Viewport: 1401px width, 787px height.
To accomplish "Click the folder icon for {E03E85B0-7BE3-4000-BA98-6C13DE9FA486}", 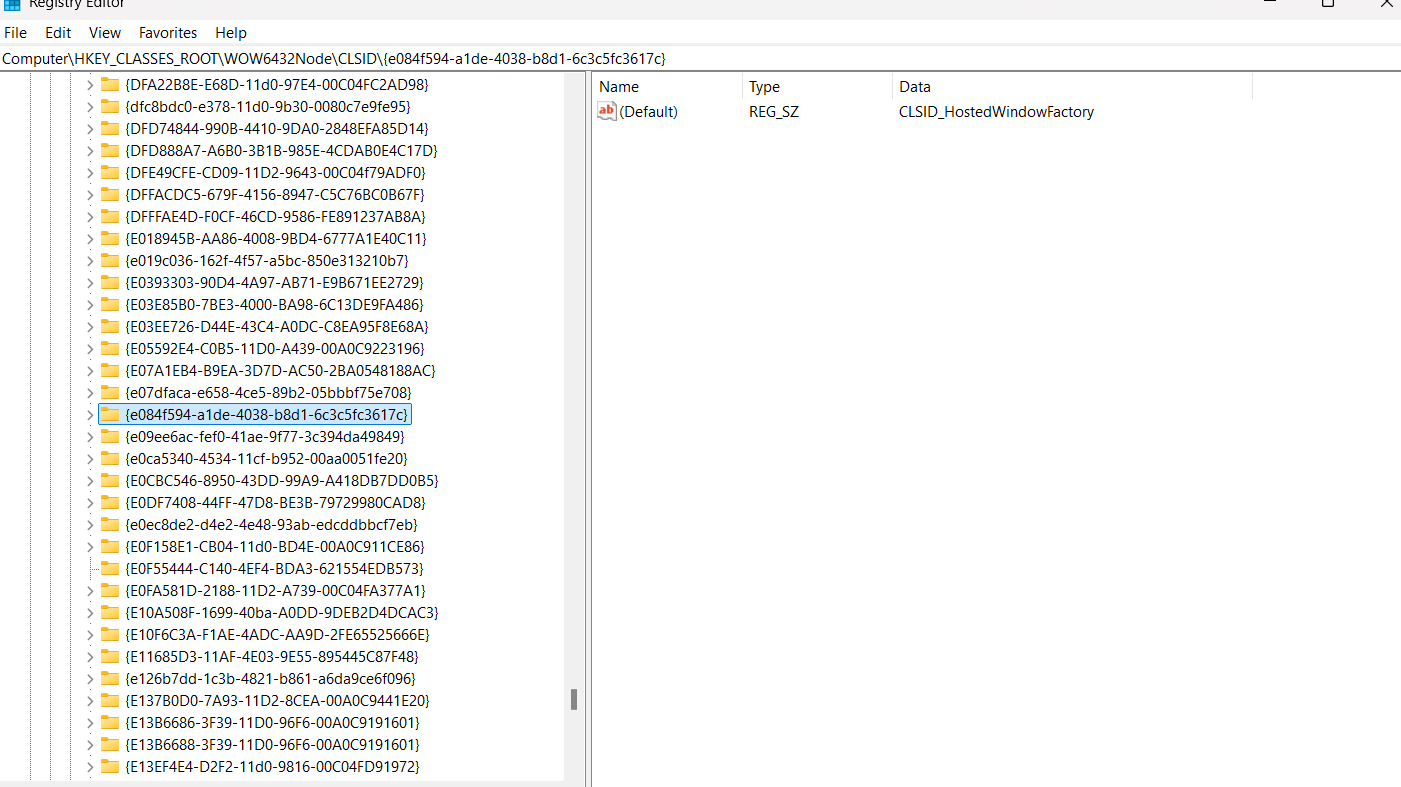I will click(x=110, y=304).
